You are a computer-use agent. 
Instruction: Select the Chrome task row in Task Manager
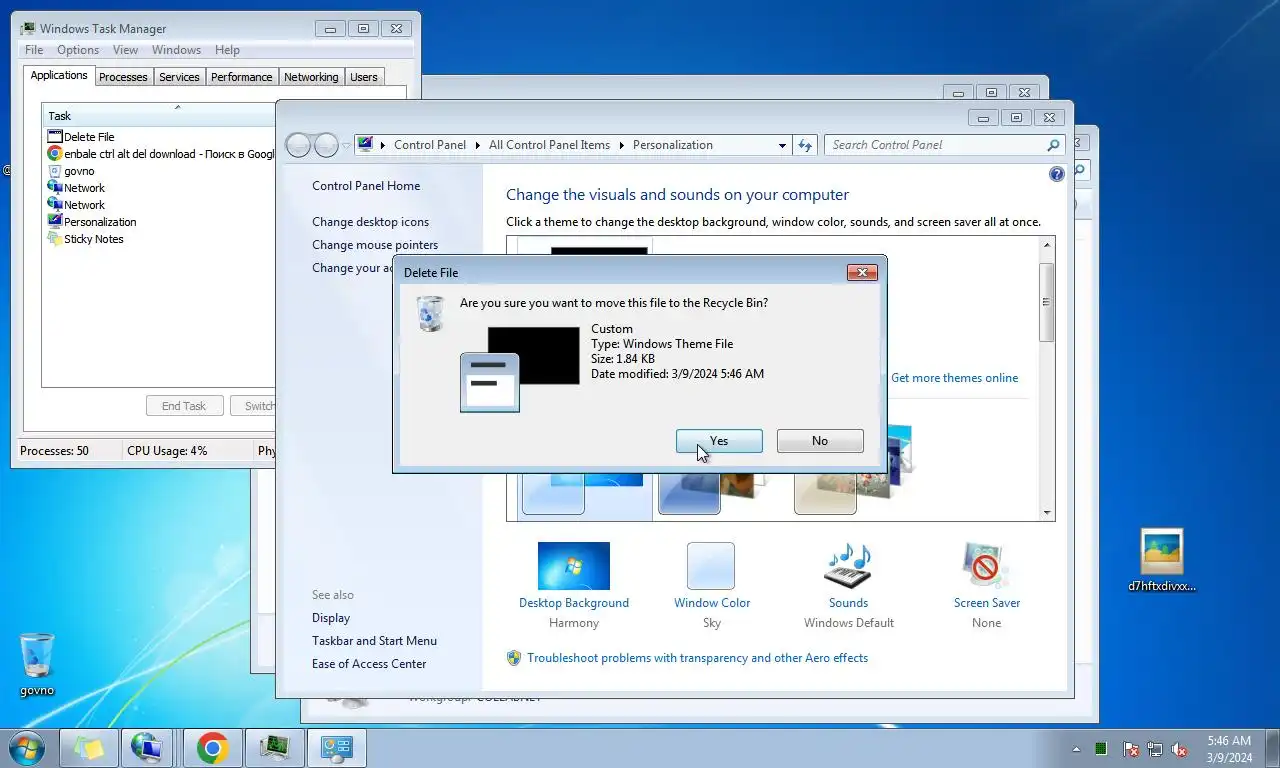[x=160, y=154]
